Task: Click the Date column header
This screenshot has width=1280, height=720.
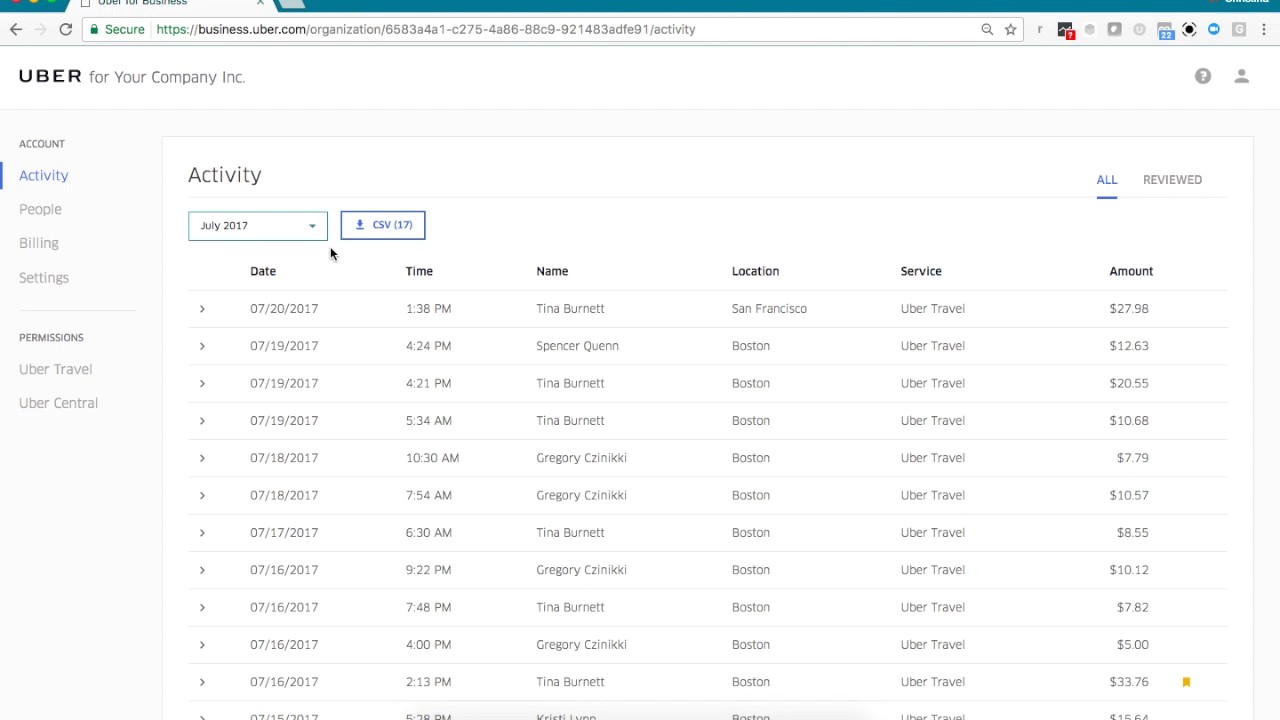Action: click(263, 271)
